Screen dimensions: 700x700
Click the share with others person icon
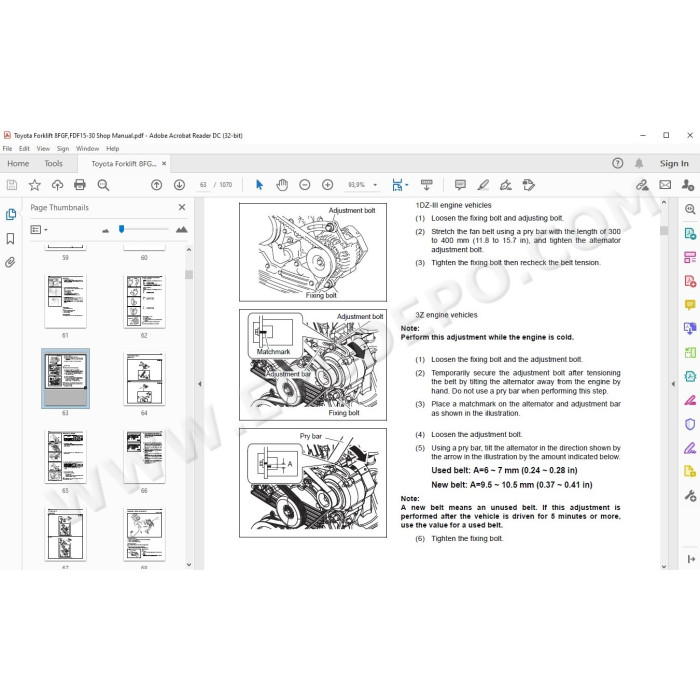pyautogui.click(x=688, y=185)
